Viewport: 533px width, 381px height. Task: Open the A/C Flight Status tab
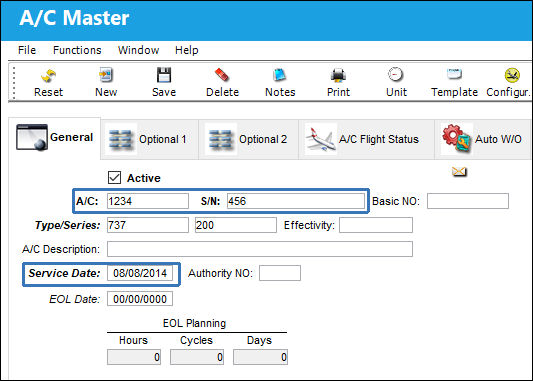pyautogui.click(x=366, y=139)
